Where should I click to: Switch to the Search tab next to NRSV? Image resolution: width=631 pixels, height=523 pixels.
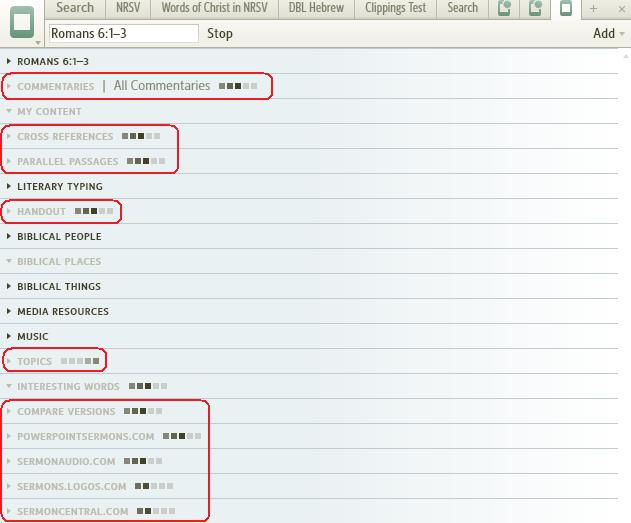click(75, 8)
